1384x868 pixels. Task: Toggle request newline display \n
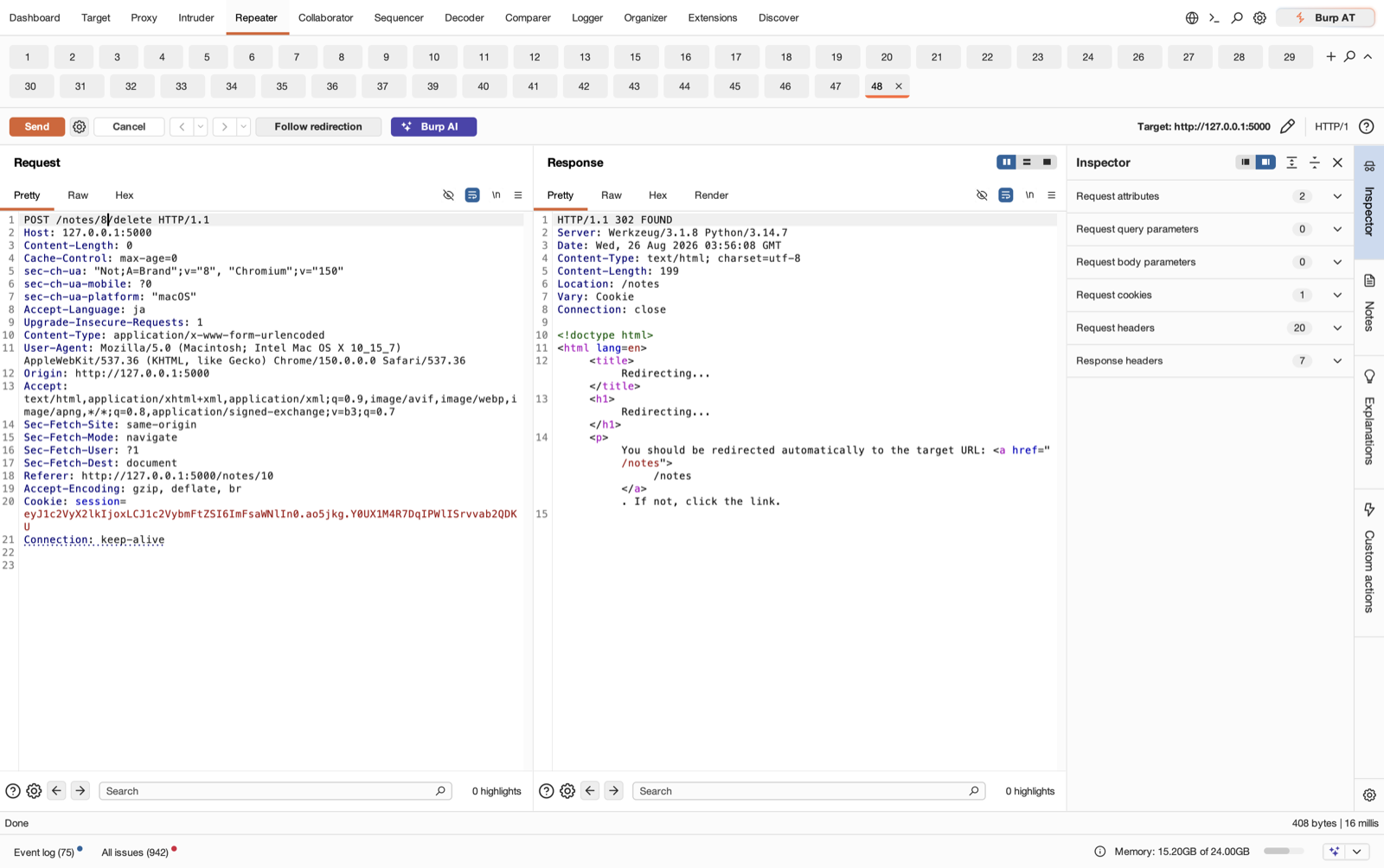(x=497, y=195)
